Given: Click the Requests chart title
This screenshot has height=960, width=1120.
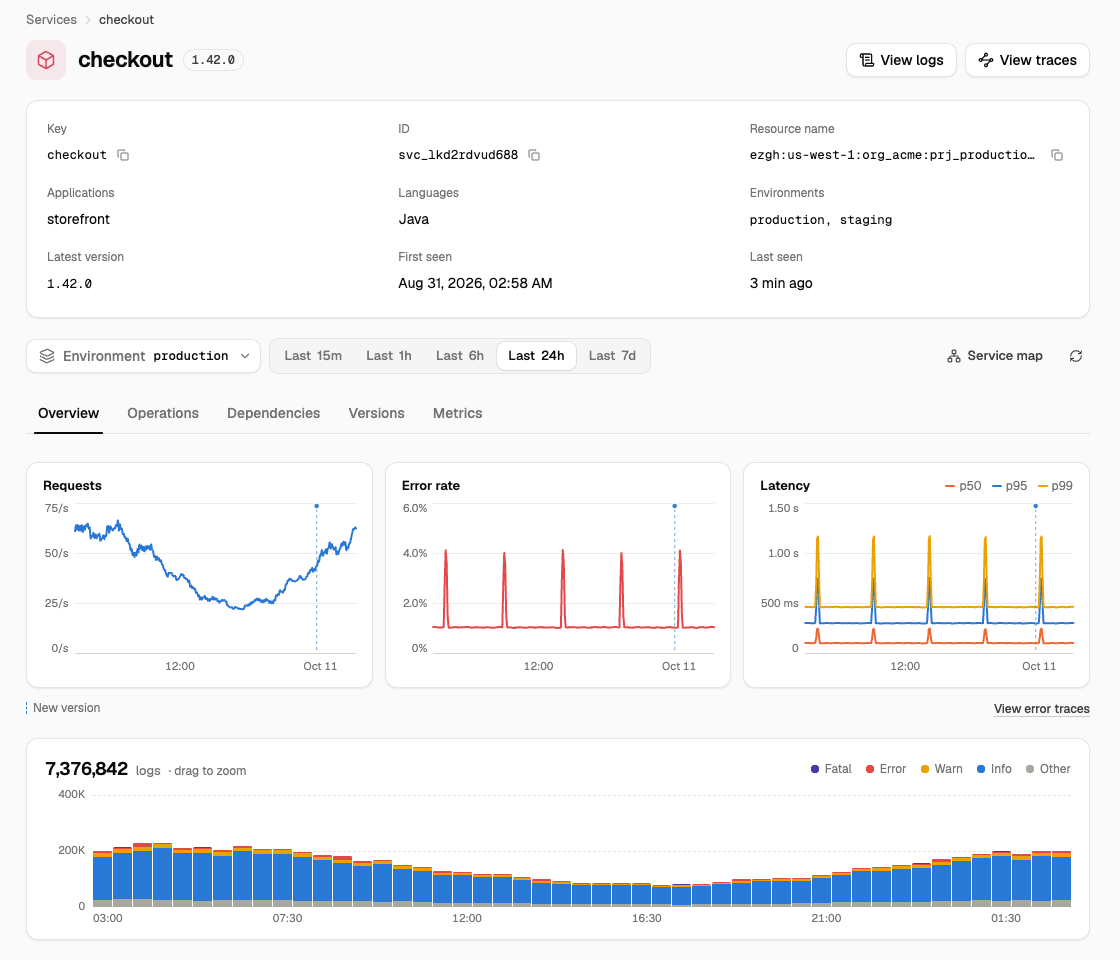Looking at the screenshot, I should coord(72,486).
